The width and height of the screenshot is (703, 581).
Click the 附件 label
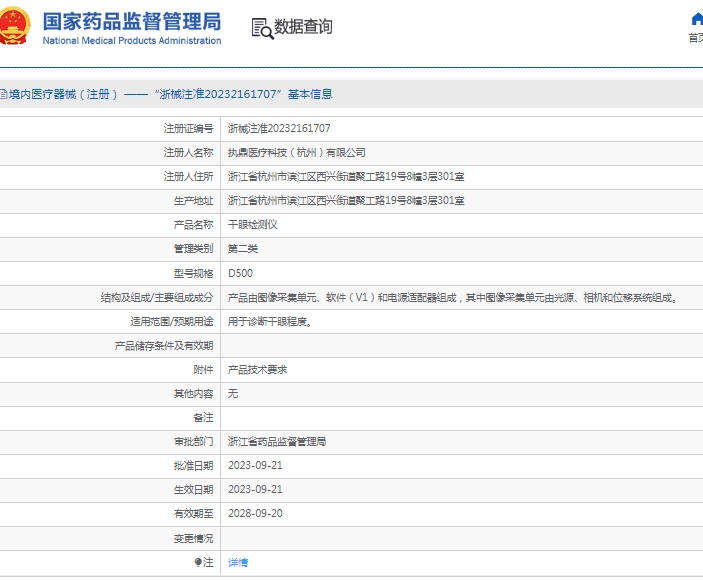(x=203, y=369)
